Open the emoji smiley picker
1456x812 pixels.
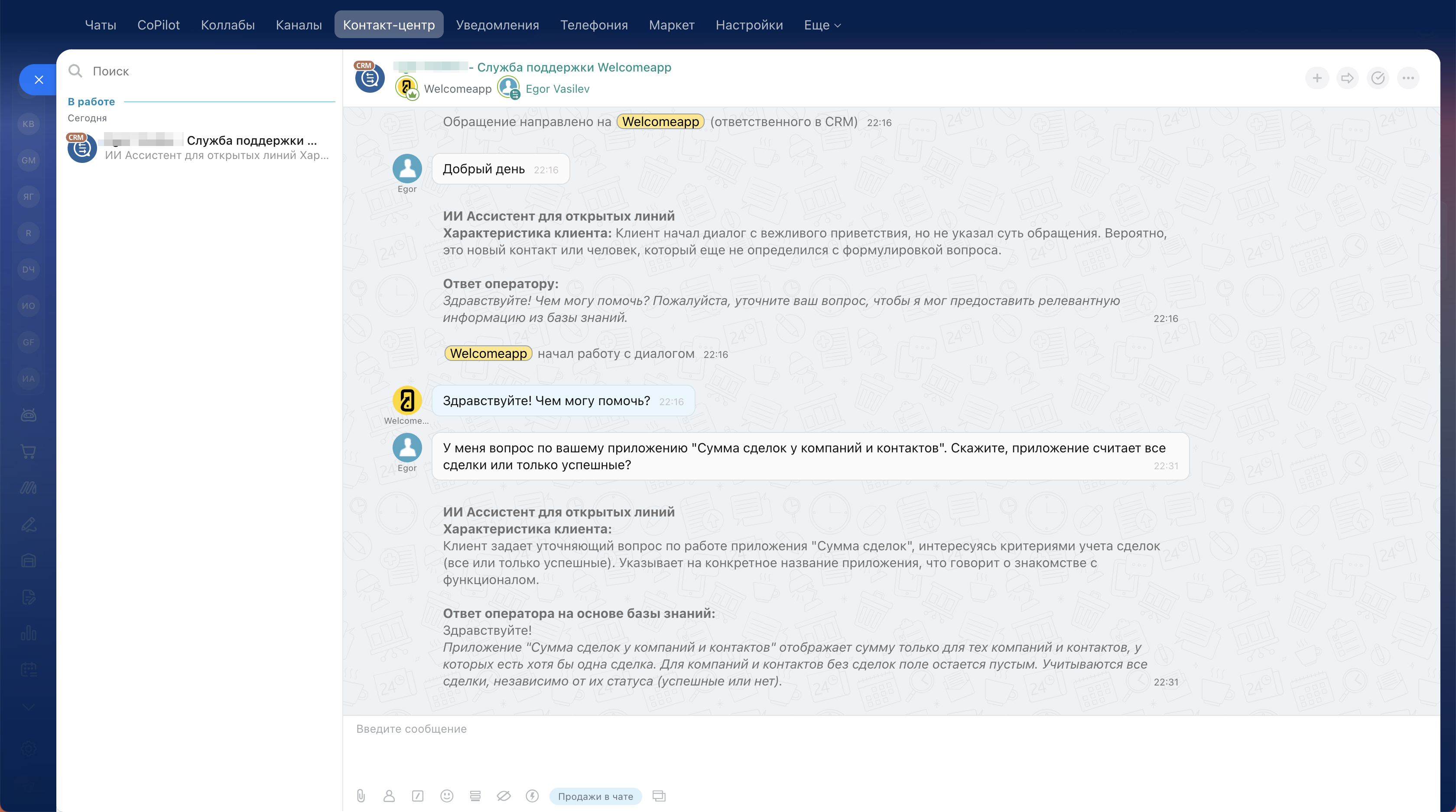tap(446, 796)
